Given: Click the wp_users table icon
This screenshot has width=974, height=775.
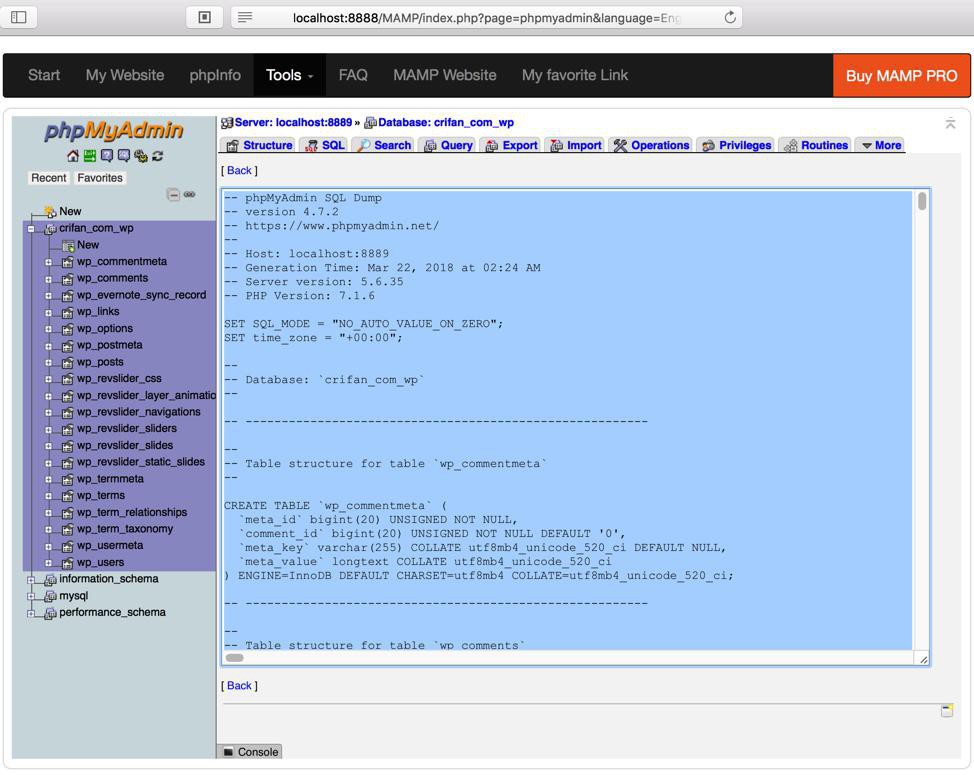Looking at the screenshot, I should coord(67,563).
